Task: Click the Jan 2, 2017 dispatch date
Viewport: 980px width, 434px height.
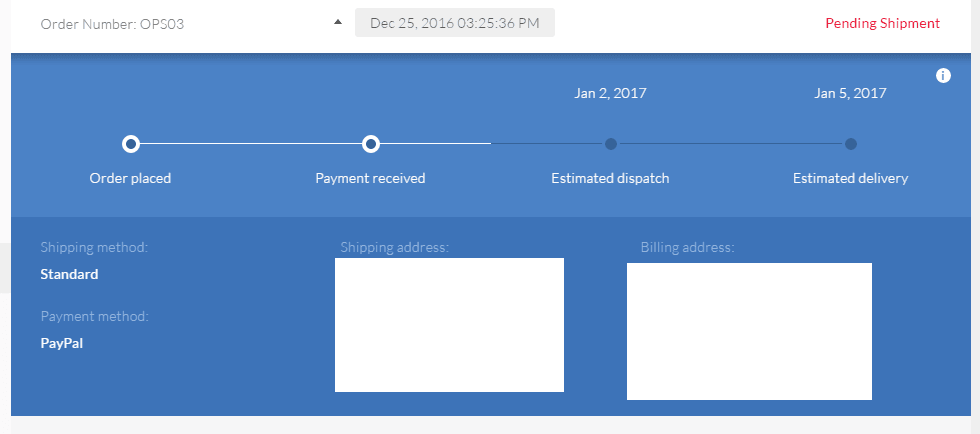Action: (610, 93)
